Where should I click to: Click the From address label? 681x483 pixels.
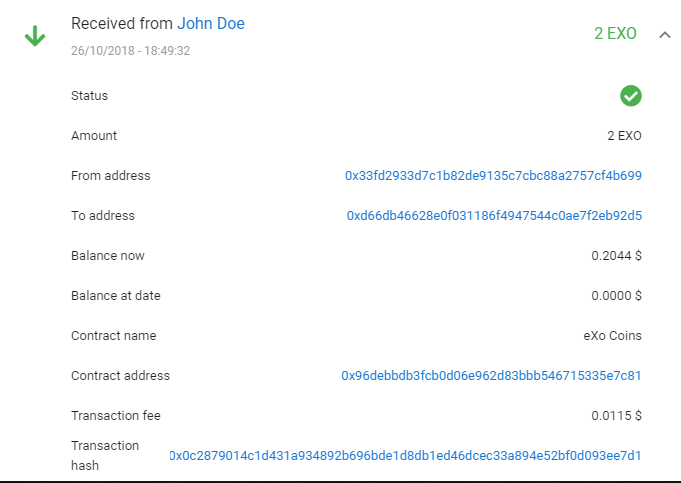coord(110,175)
